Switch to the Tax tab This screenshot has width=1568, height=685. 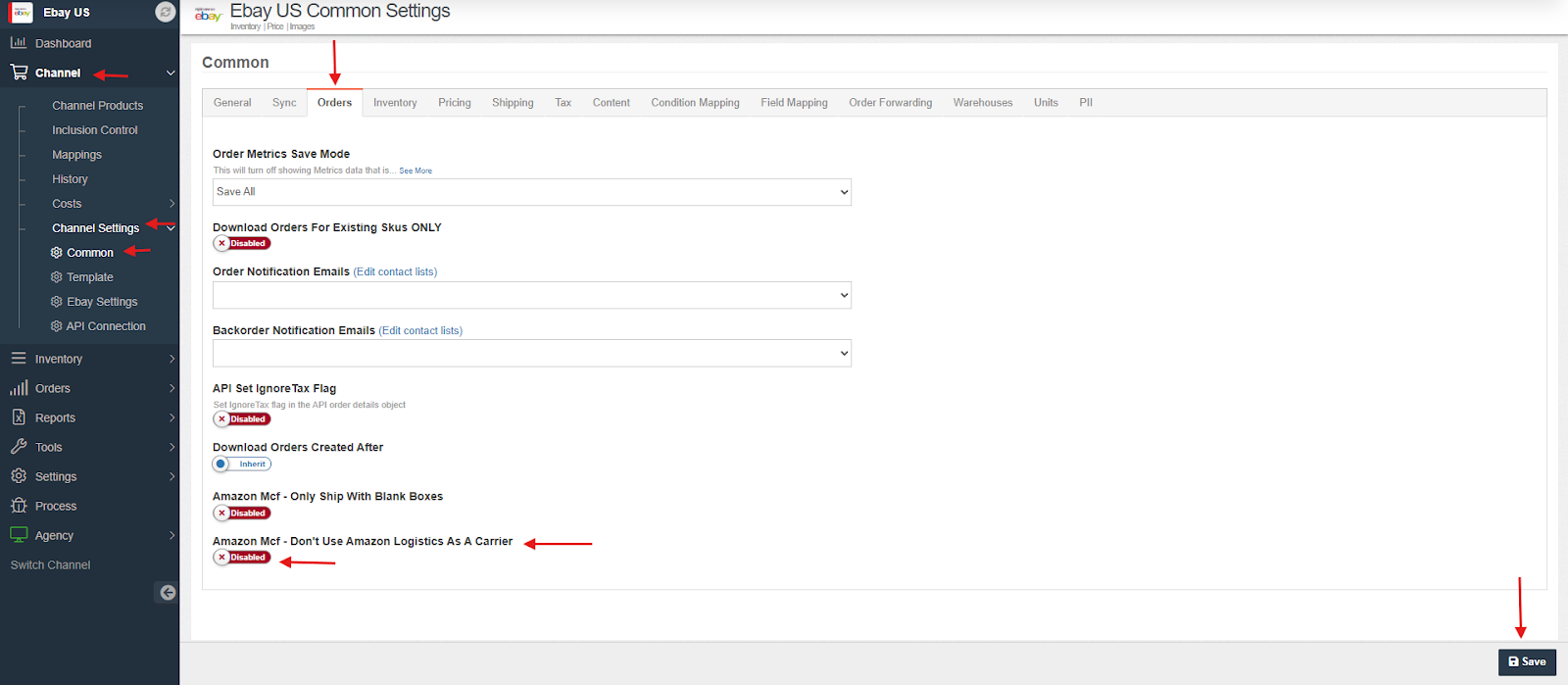coord(563,103)
